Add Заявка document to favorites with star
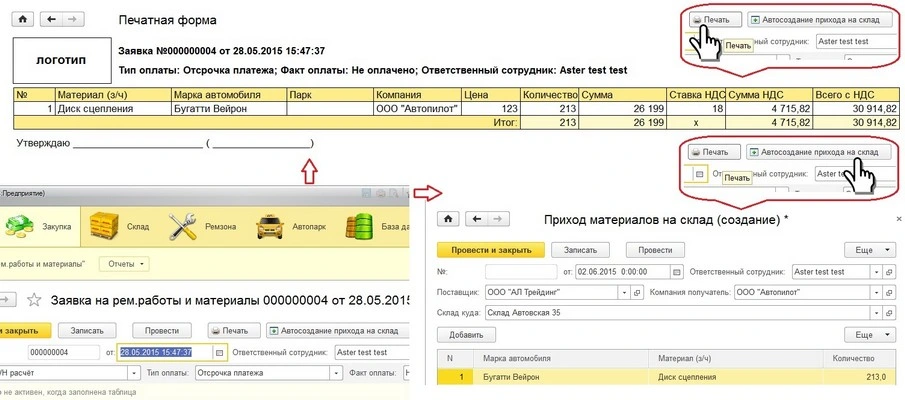The width and height of the screenshot is (905, 400). coord(33,300)
